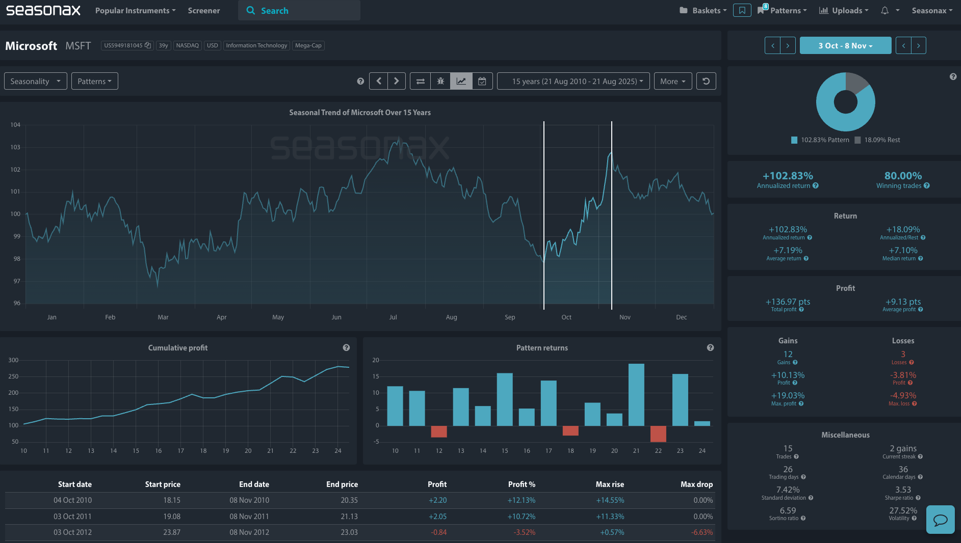Expand the Seasonality dropdown
The width and height of the screenshot is (961, 543).
[35, 81]
